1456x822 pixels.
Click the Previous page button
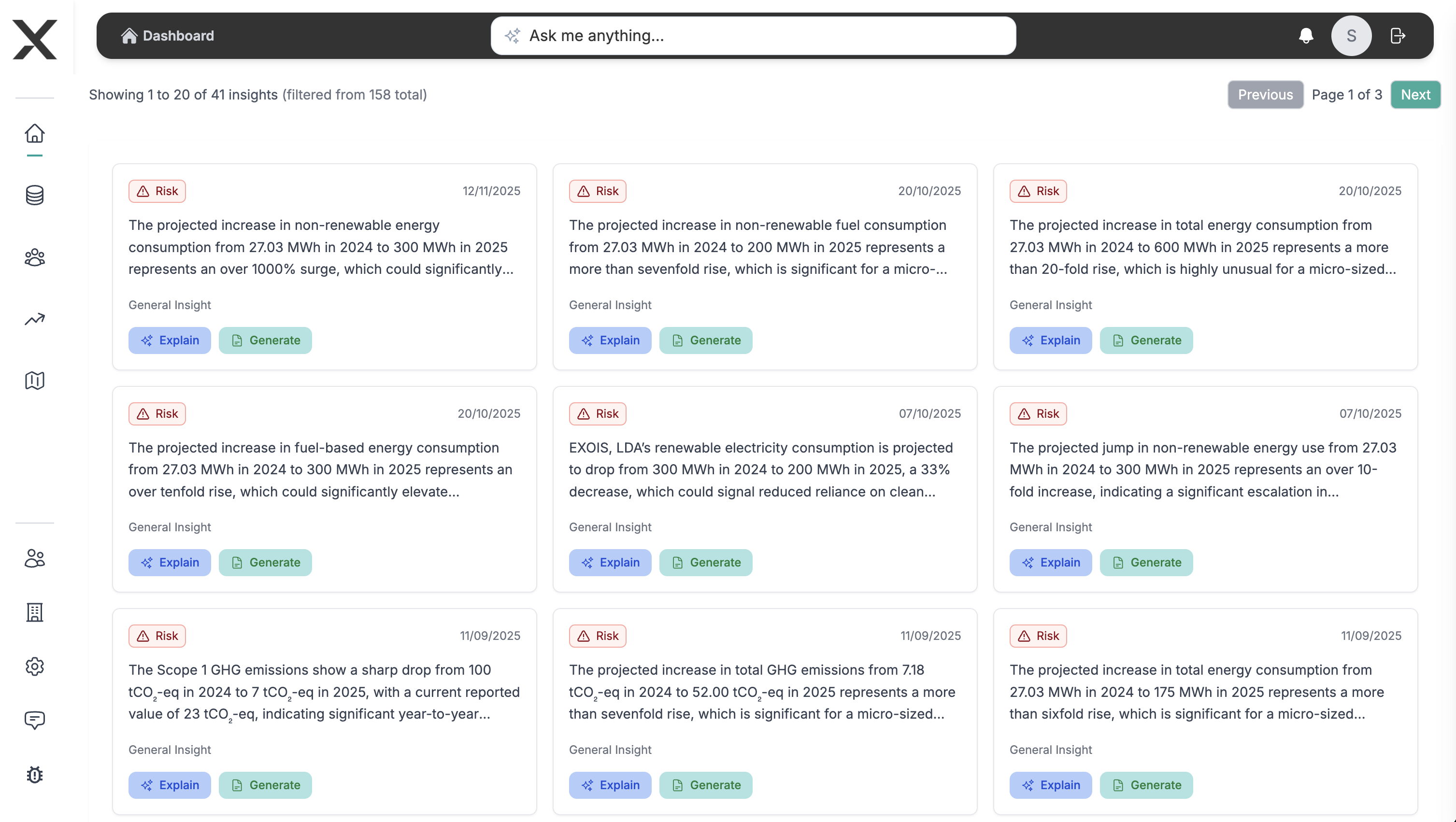(1265, 94)
